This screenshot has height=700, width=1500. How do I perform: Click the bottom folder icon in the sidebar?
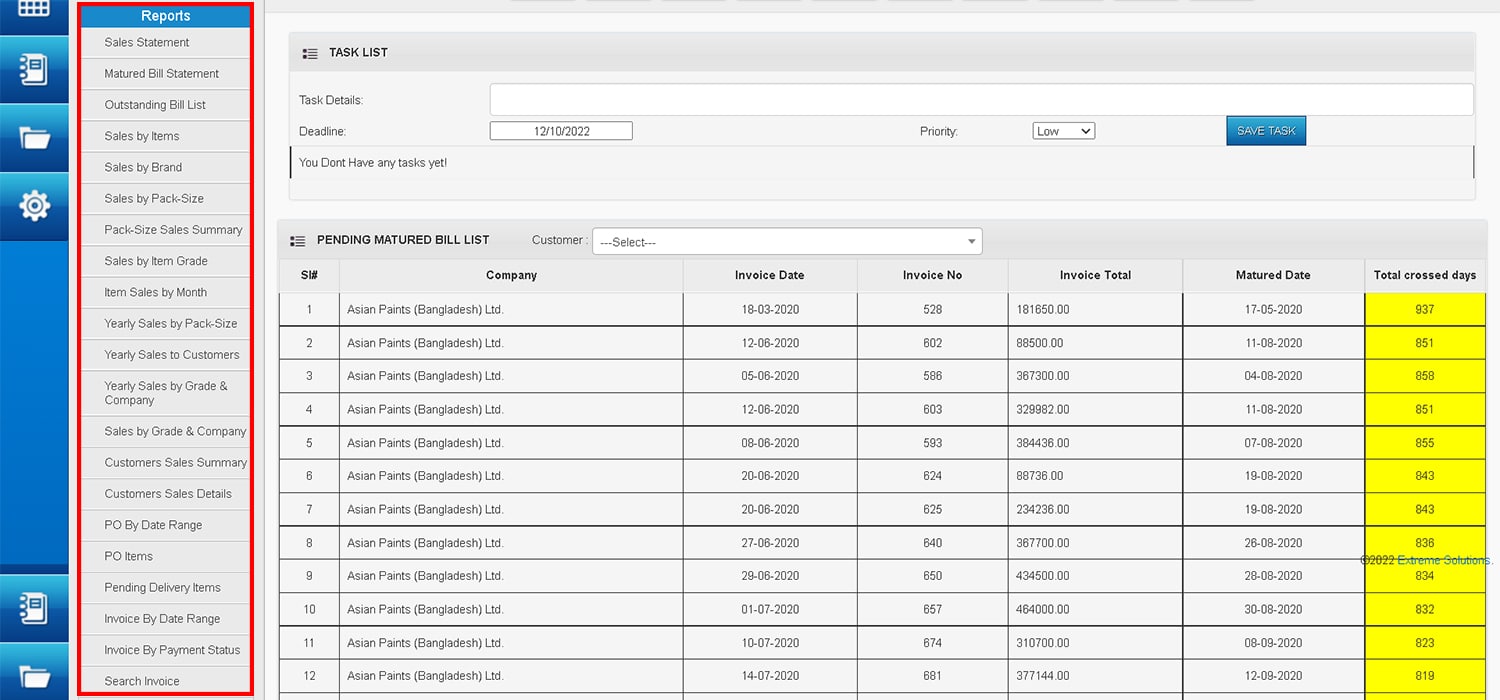34,677
